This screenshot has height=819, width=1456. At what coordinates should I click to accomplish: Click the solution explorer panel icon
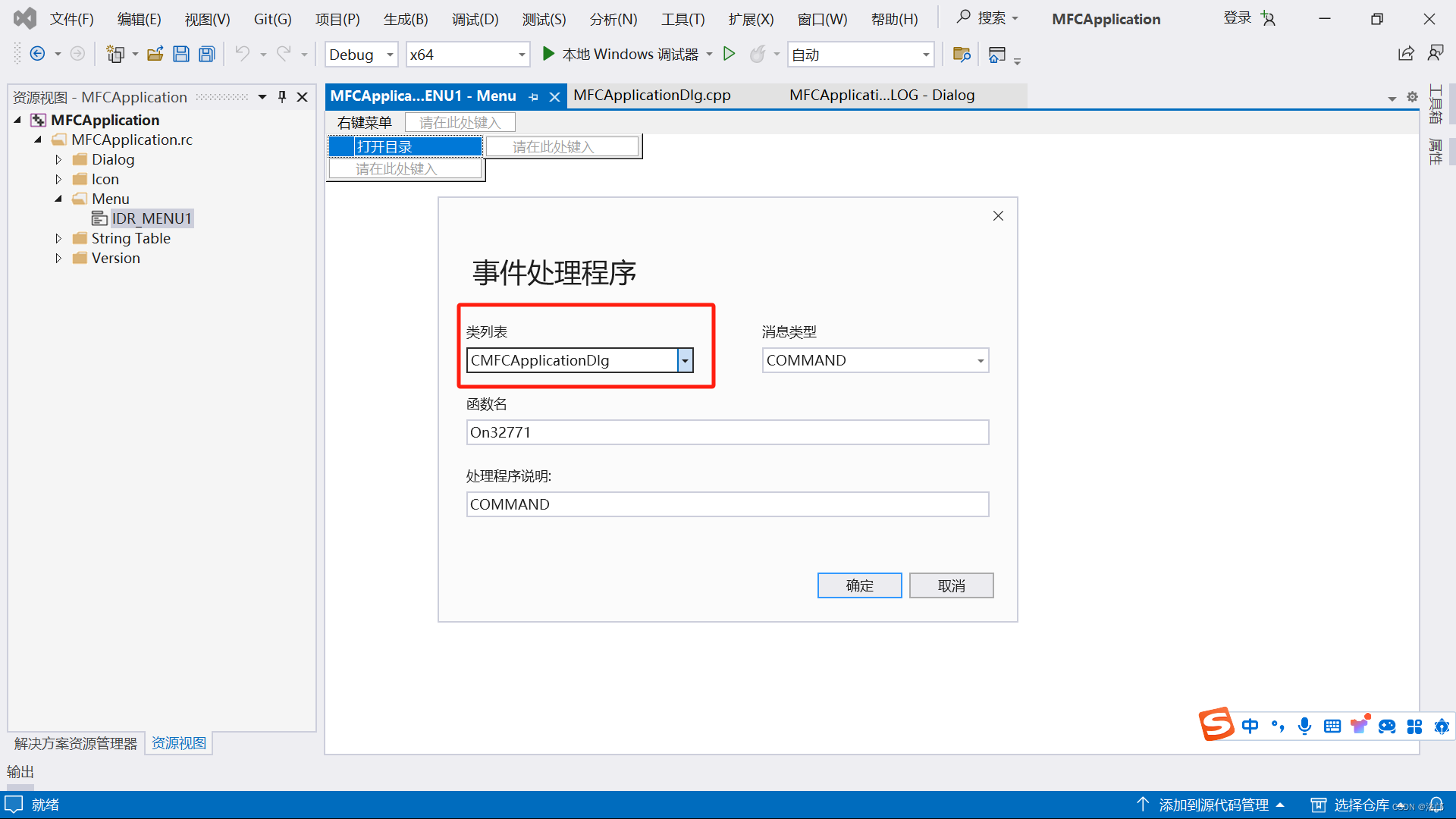78,743
